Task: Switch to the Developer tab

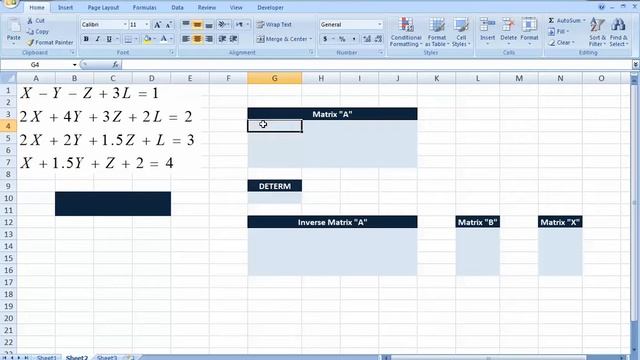Action: pos(270,7)
